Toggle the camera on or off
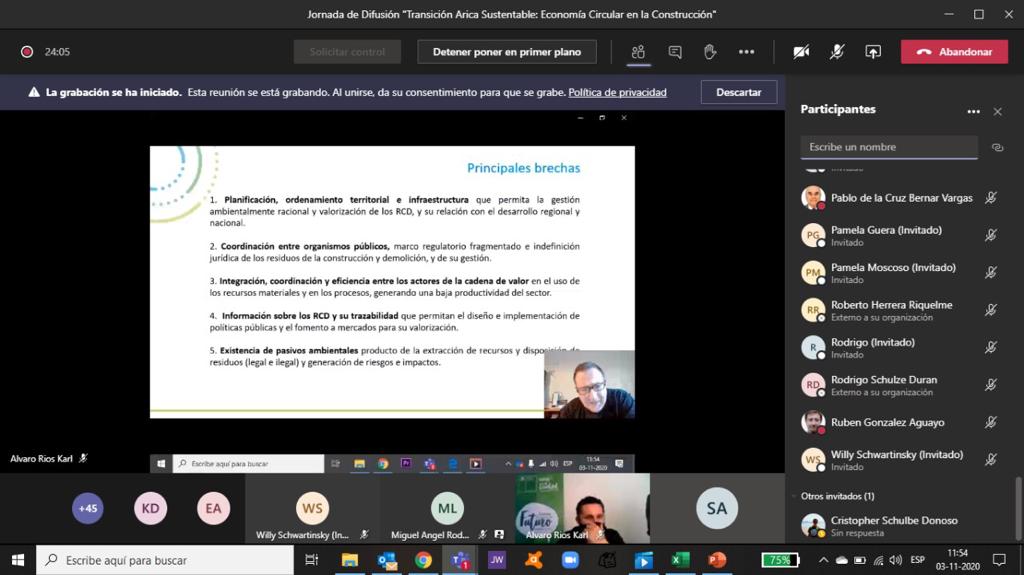The width and height of the screenshot is (1024, 575). coord(801,52)
